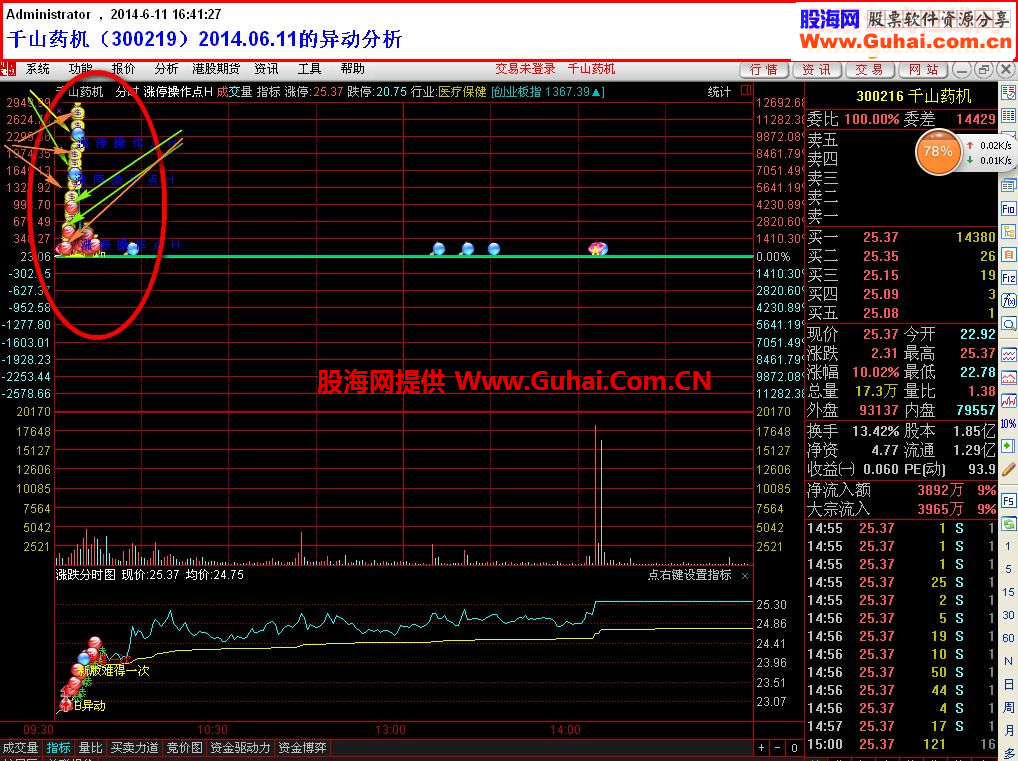1018x761 pixels.
Task: Click the FS time-share icon in sidebar
Action: (x=1008, y=501)
